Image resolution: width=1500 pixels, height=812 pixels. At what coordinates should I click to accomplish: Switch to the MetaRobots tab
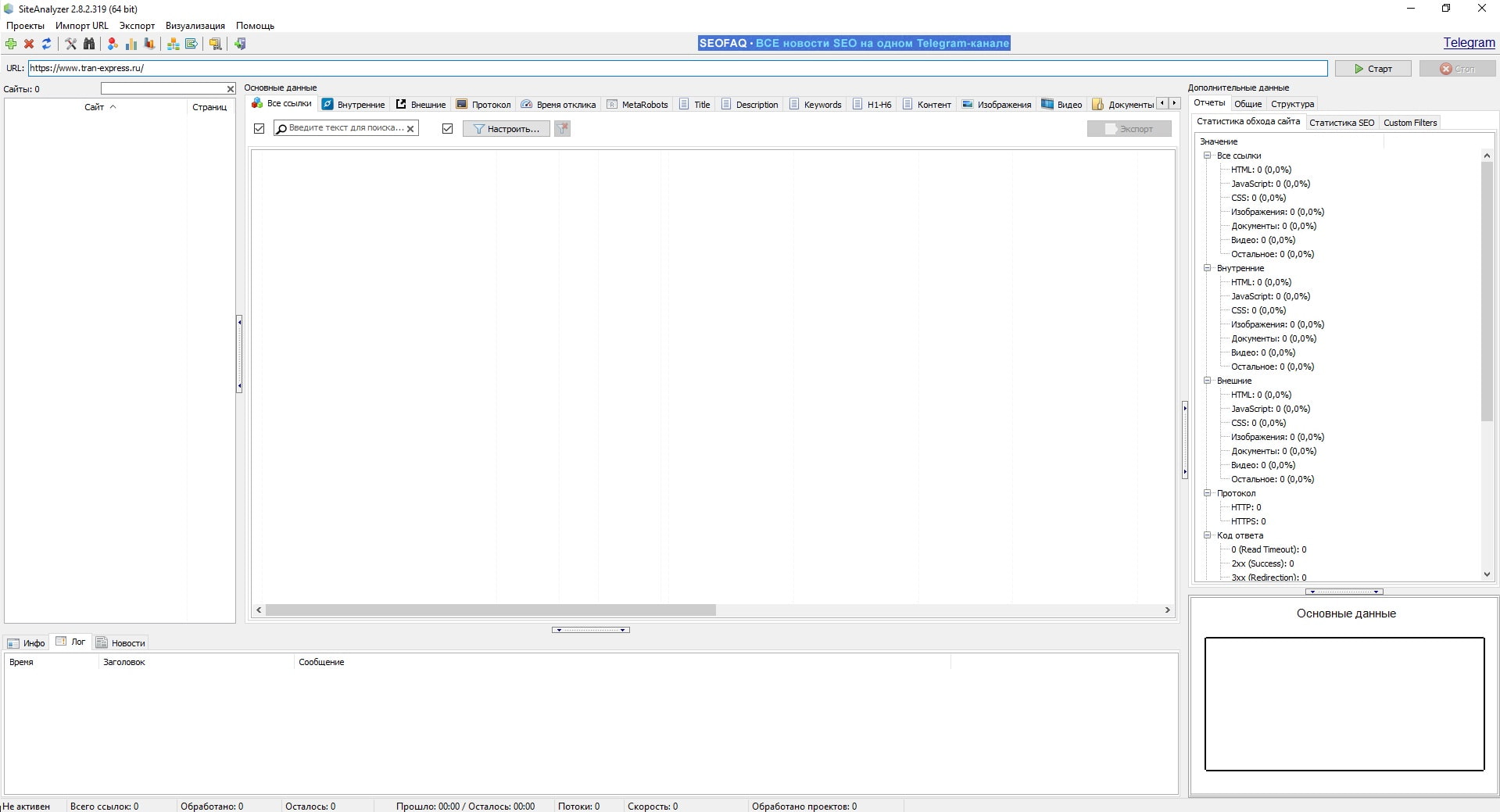click(x=637, y=105)
